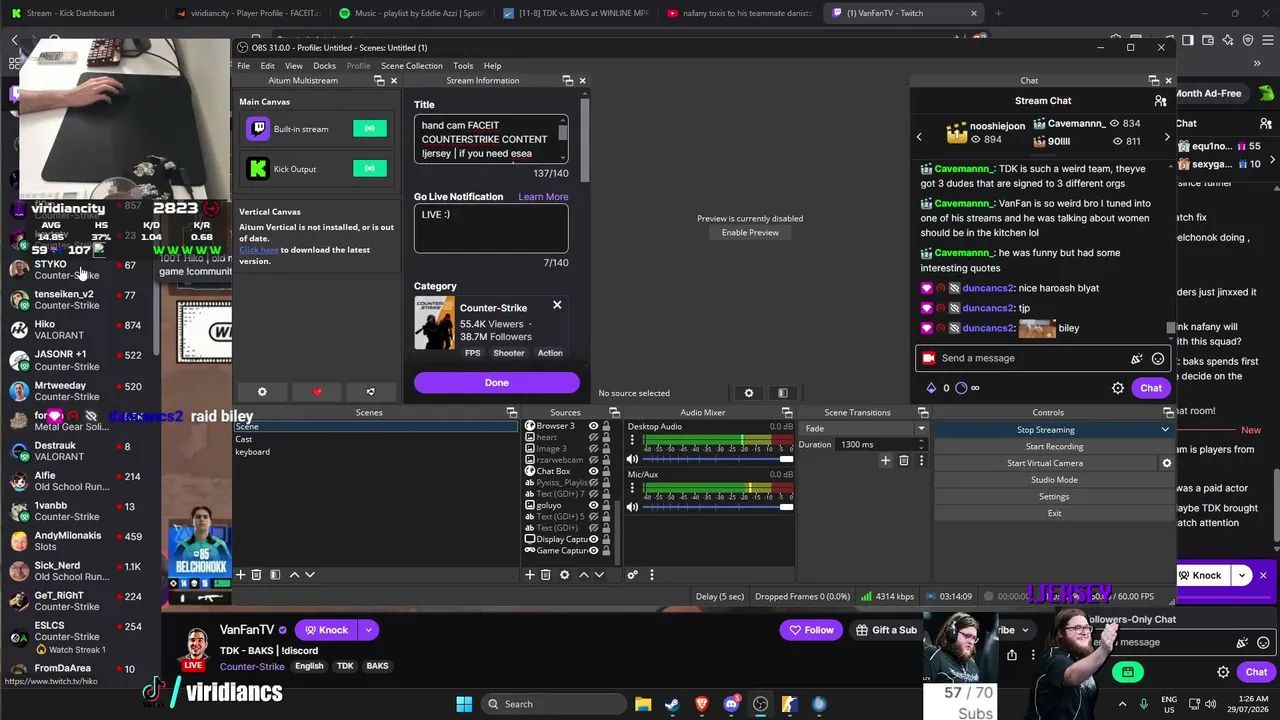Add a scene transition with plus
The width and height of the screenshot is (1280, 720).
pos(885,461)
